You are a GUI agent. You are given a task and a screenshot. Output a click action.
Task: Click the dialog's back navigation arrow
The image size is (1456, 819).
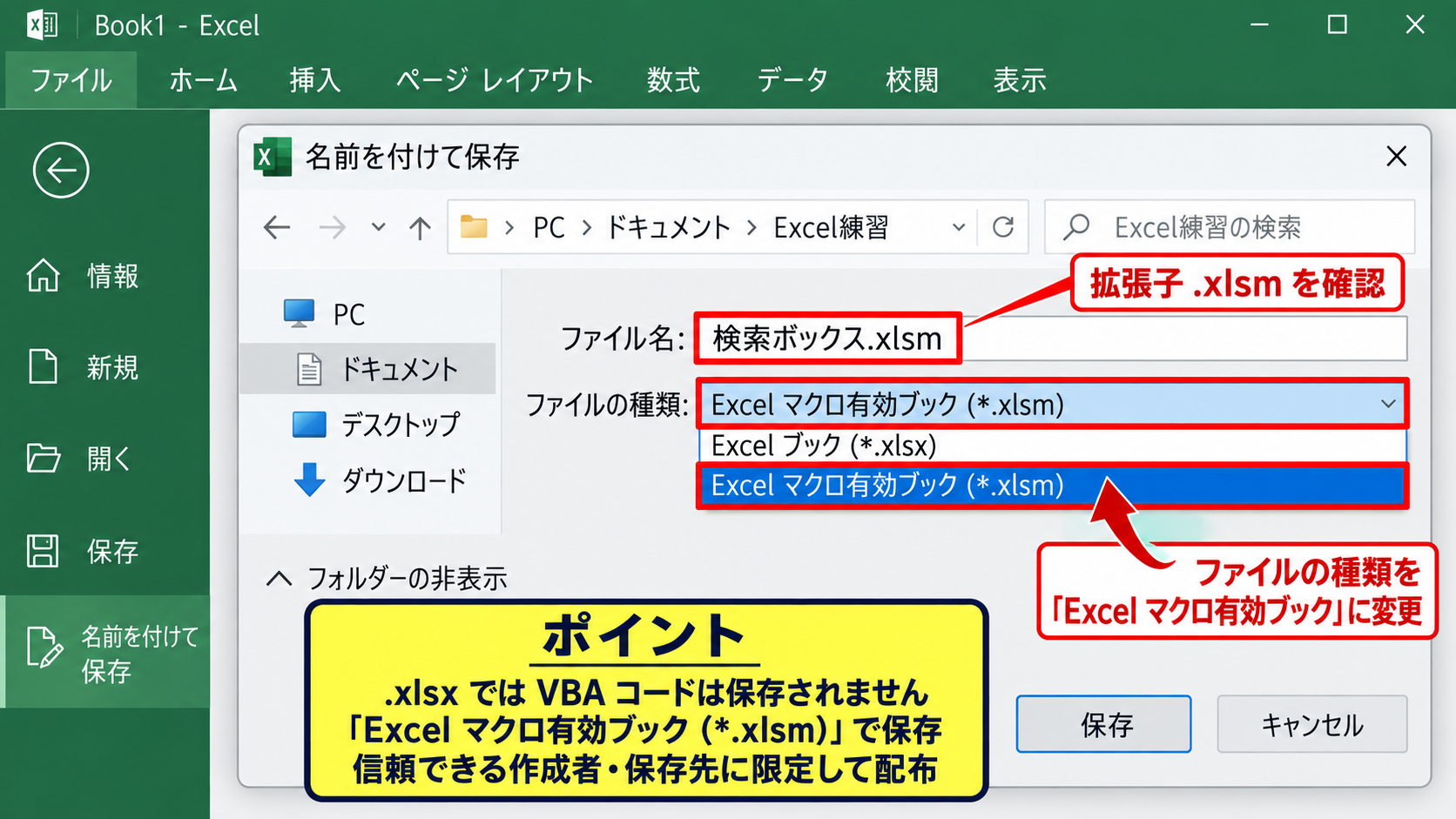(x=277, y=228)
